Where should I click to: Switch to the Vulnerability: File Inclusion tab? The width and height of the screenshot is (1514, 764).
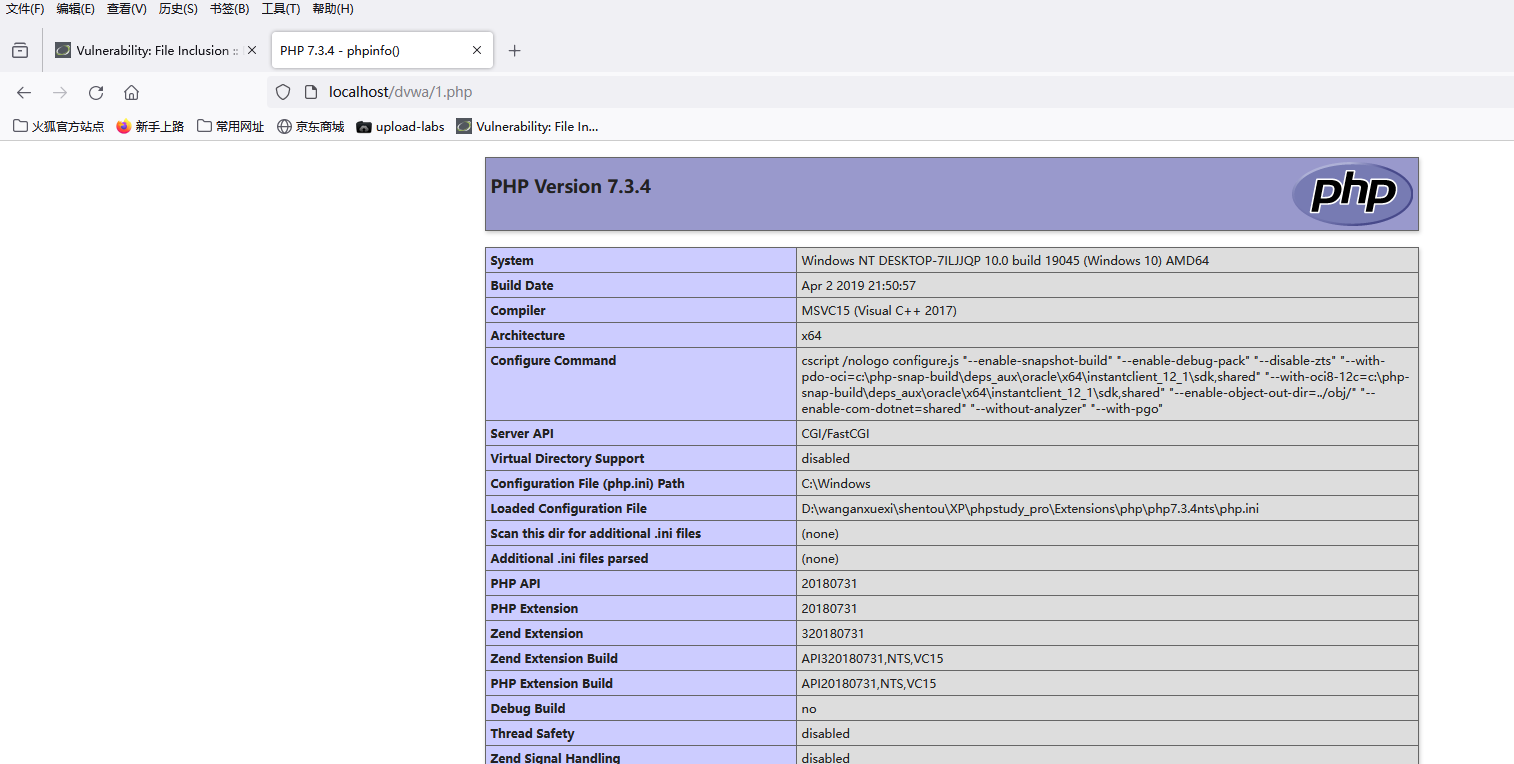point(156,50)
